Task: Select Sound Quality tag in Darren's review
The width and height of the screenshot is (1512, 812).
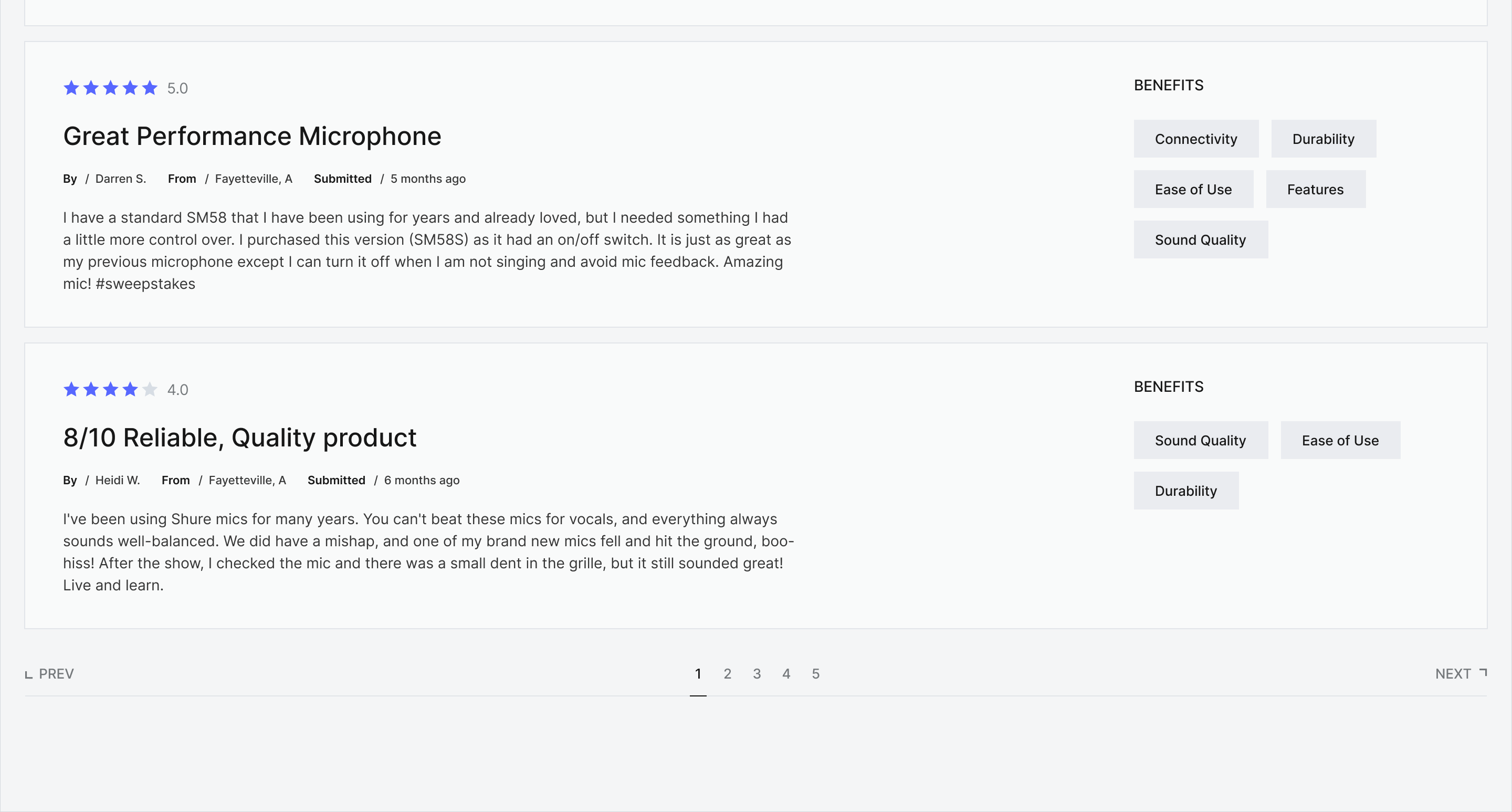Action: click(x=1200, y=240)
